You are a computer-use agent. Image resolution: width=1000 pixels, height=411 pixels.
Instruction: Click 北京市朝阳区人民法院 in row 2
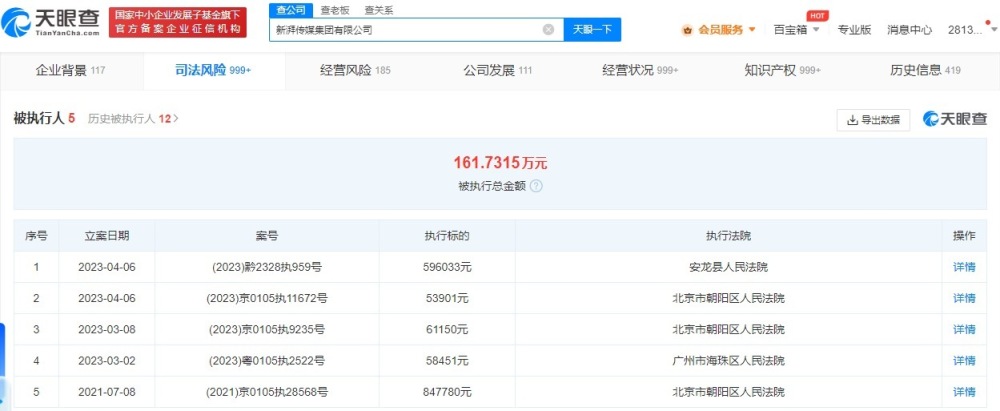[x=729, y=298]
